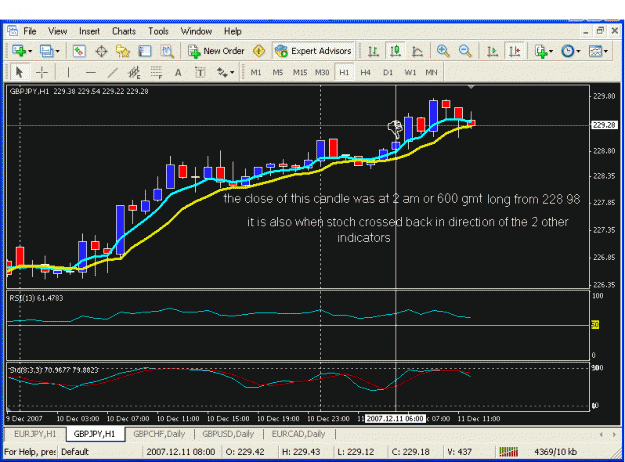625x462 pixels.
Task: Launch MetaEditor yellow diamond icon
Action: point(259,51)
